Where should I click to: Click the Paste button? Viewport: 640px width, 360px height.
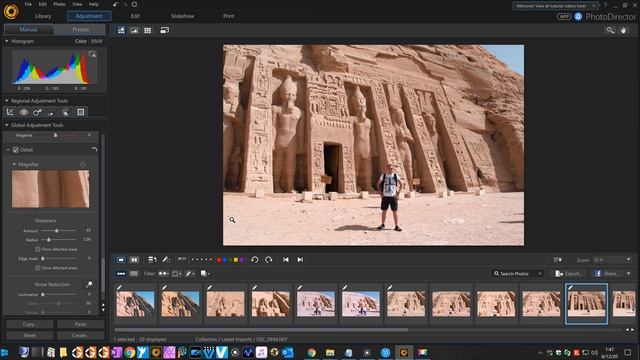point(80,324)
